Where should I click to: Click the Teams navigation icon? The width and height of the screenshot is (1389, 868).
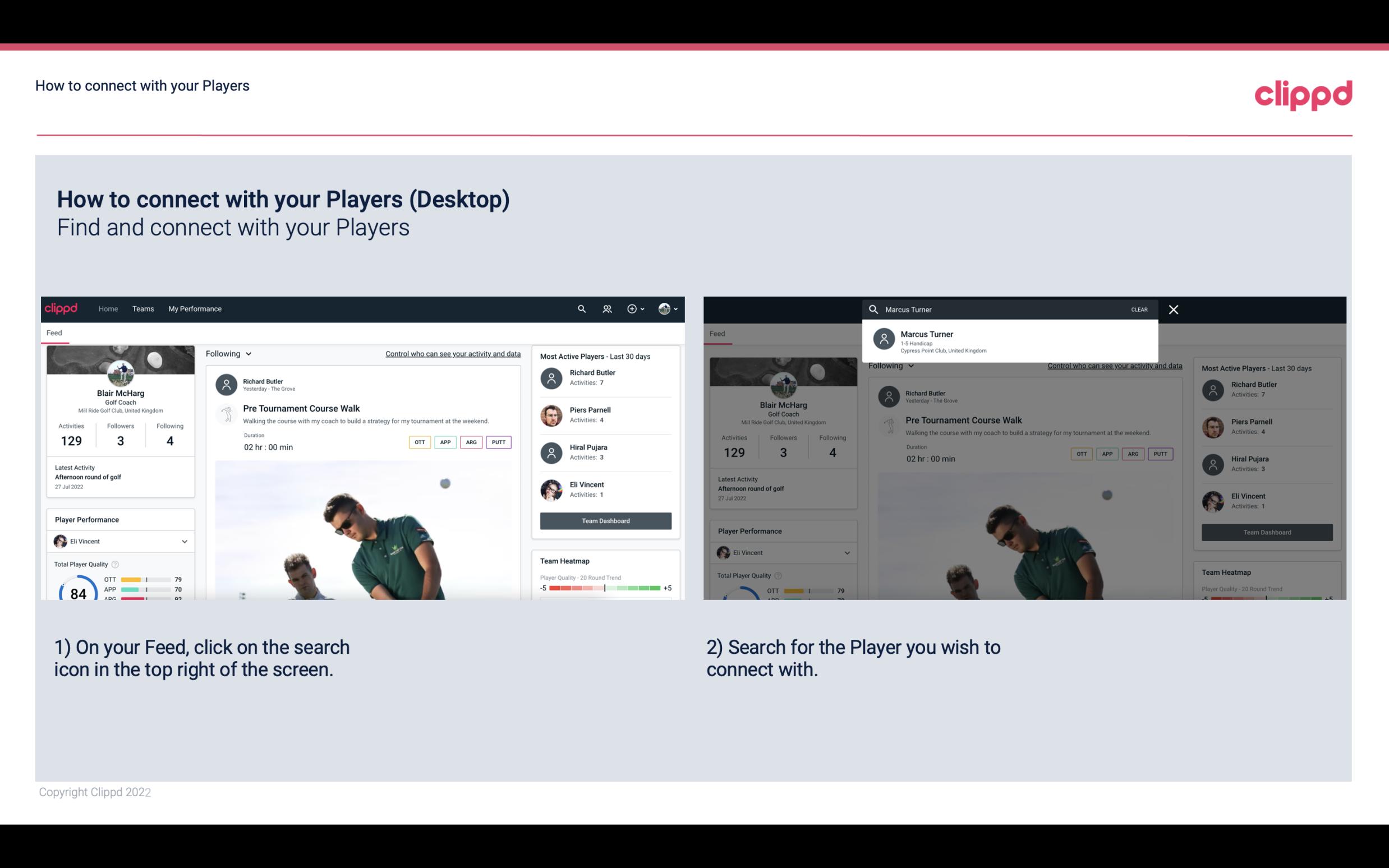coord(142,308)
